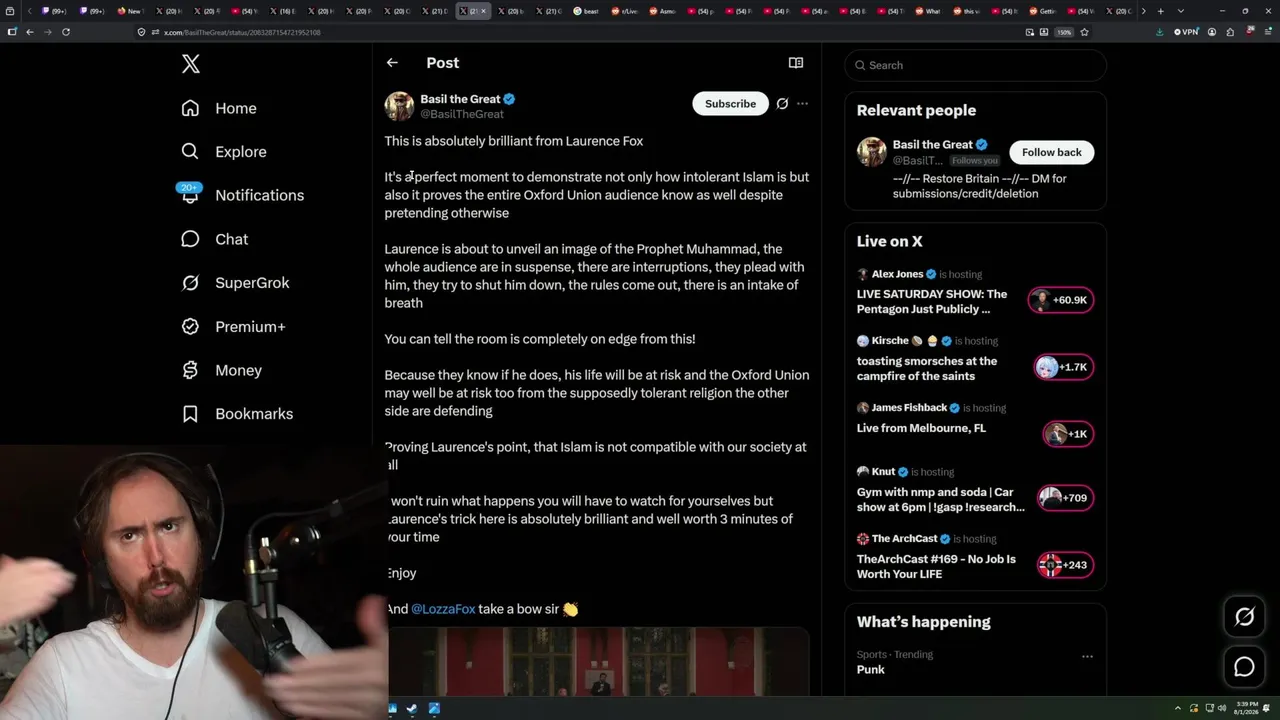Join The ArchCast live +243
This screenshot has width=1280, height=720.
pos(1064,565)
